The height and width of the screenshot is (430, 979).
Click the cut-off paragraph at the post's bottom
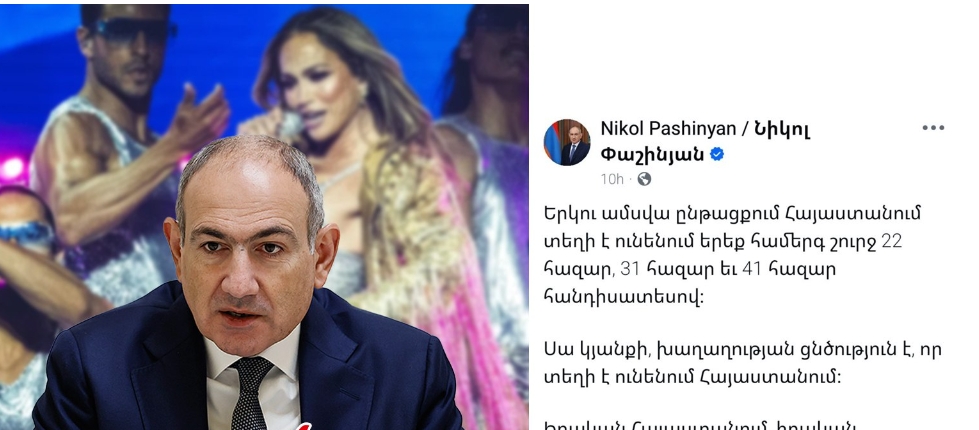(x=699, y=426)
